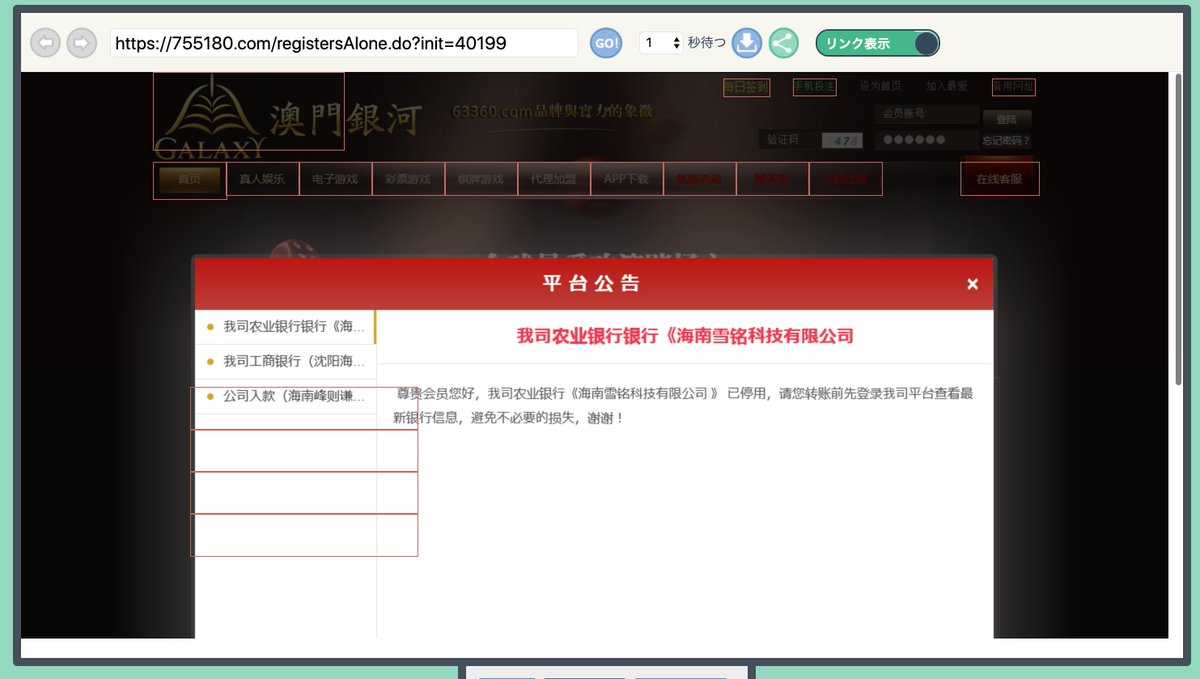Image resolution: width=1200 pixels, height=679 pixels.
Task: Select announcement 公司入款（海南峰则谦…
Action: tap(285, 396)
